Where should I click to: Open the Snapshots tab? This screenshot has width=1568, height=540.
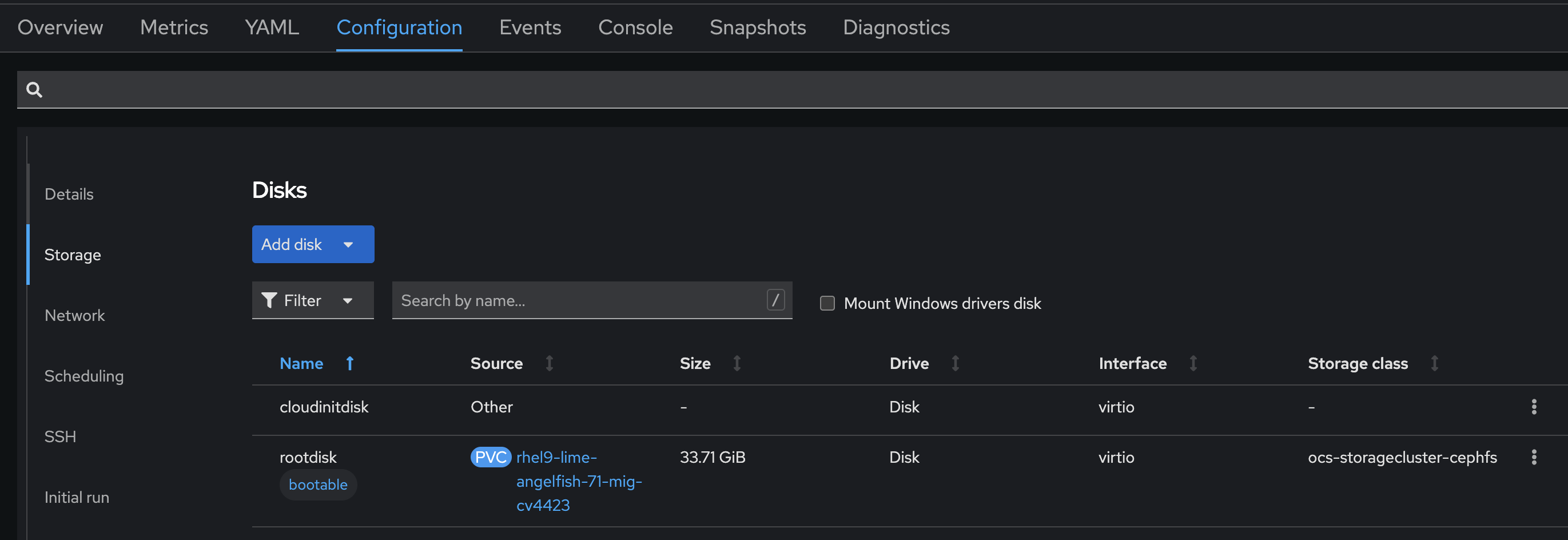coord(757,27)
